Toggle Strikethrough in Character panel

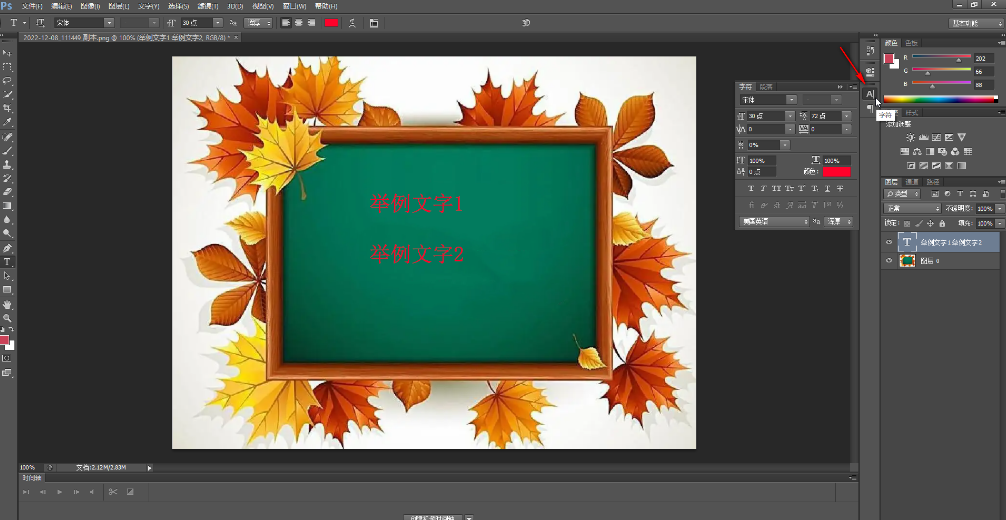point(840,189)
